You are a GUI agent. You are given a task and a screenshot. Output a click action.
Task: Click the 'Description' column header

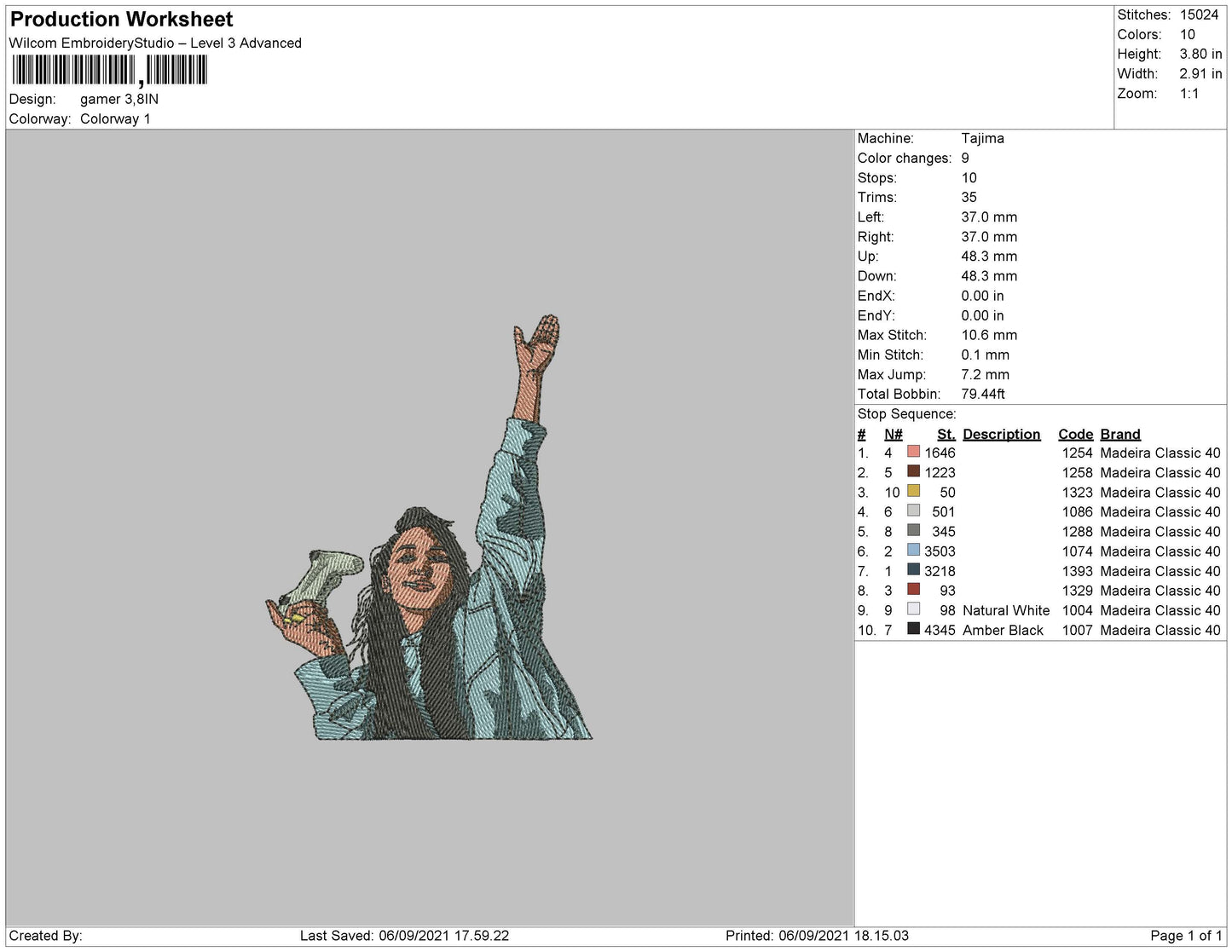point(1001,434)
